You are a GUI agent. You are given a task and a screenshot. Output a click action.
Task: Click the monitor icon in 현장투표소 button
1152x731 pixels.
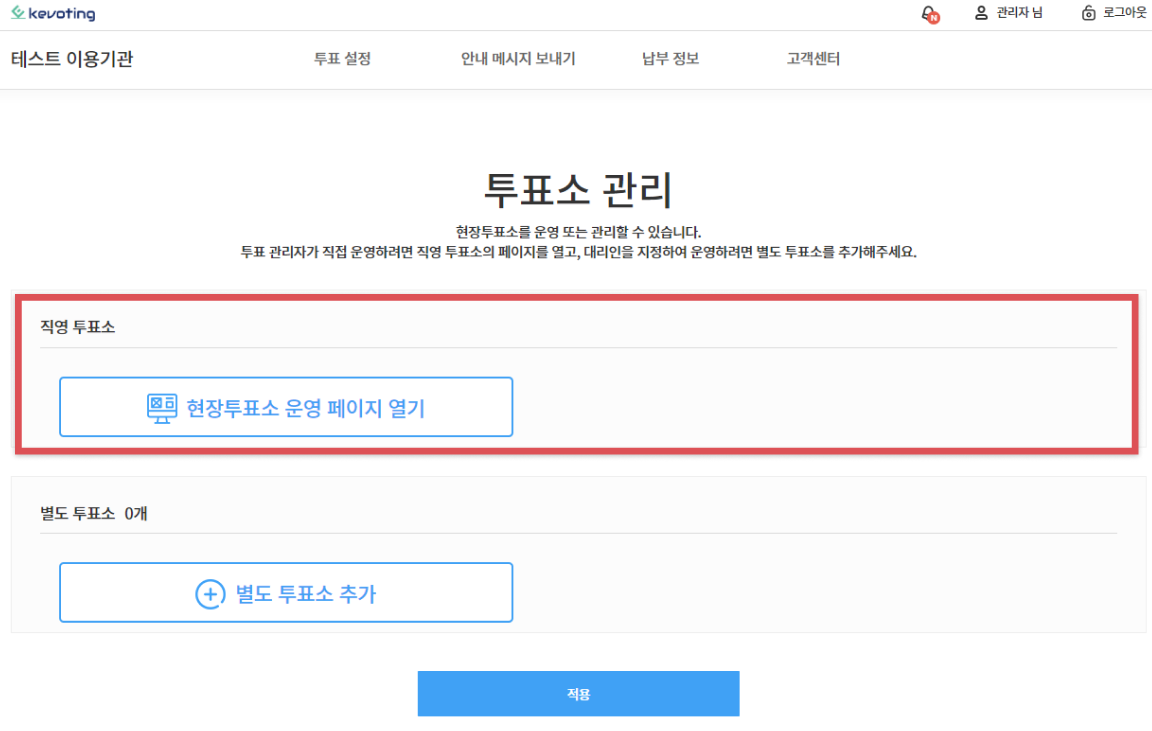coord(162,407)
